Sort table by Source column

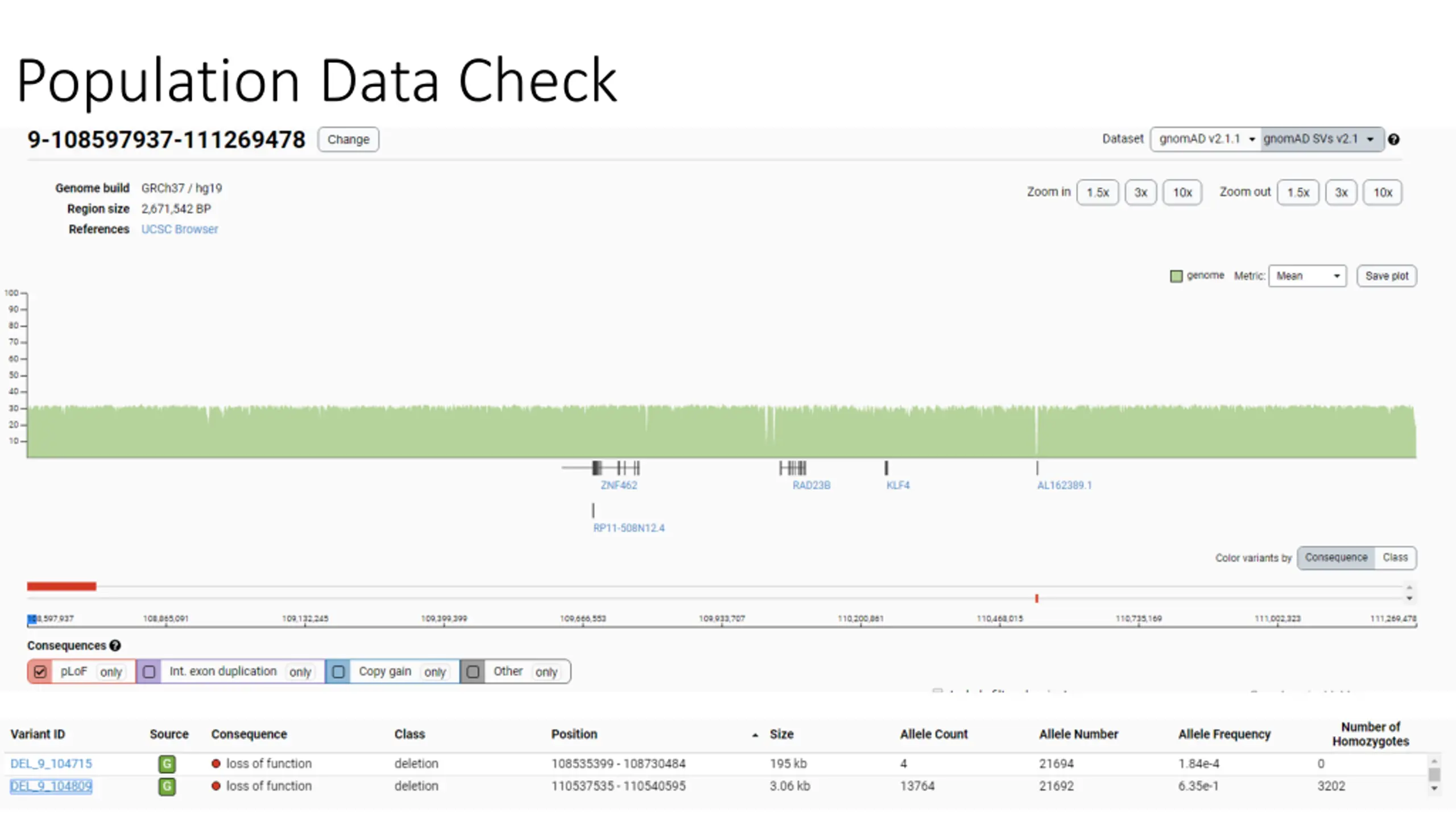[169, 734]
